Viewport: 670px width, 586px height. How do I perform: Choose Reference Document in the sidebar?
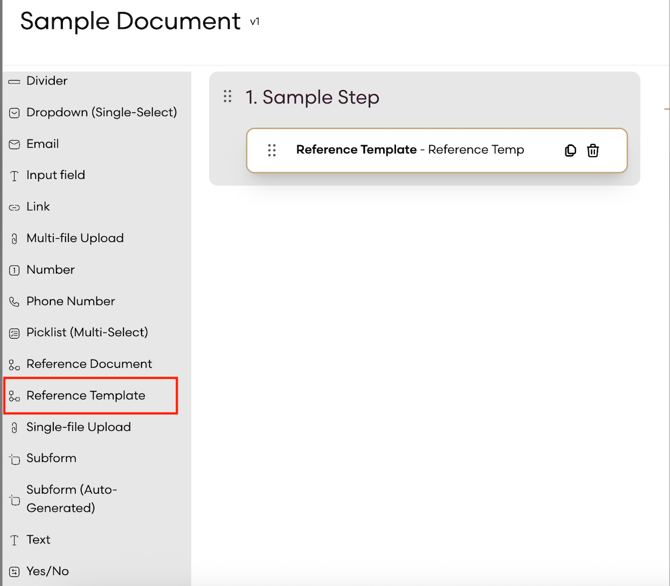[x=89, y=364]
